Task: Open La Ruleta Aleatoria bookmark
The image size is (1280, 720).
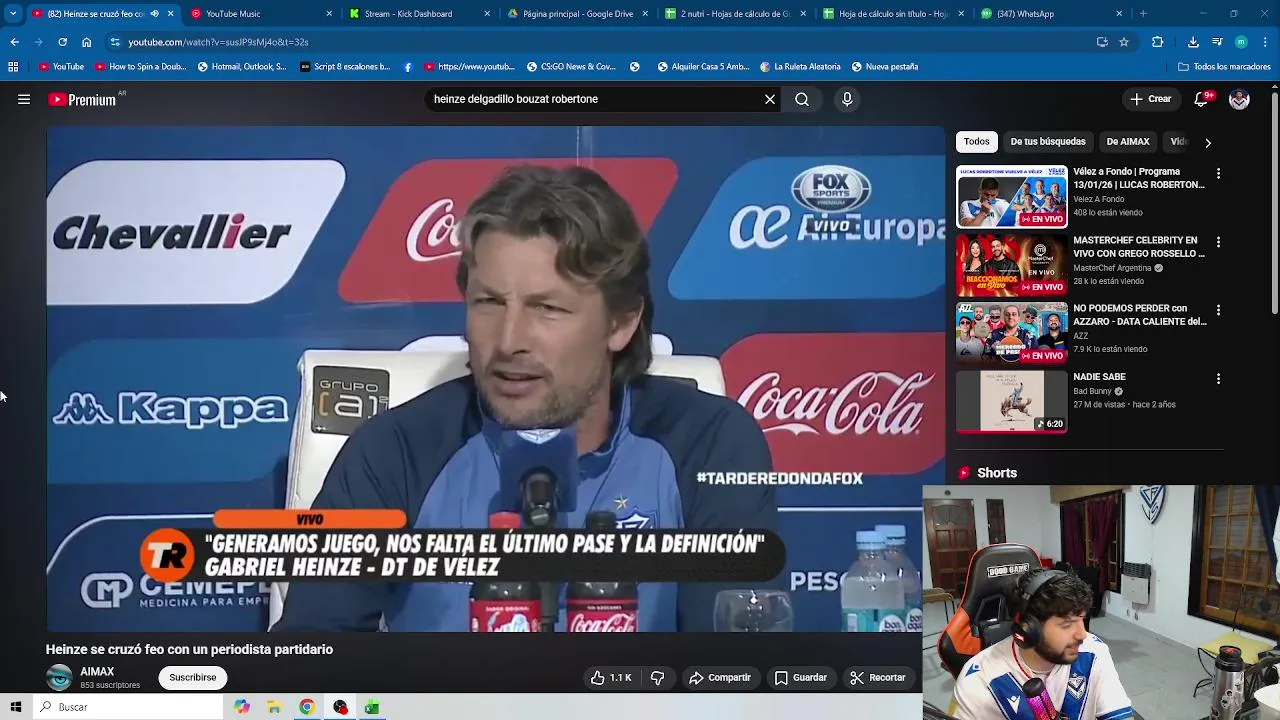Action: pyautogui.click(x=801, y=67)
